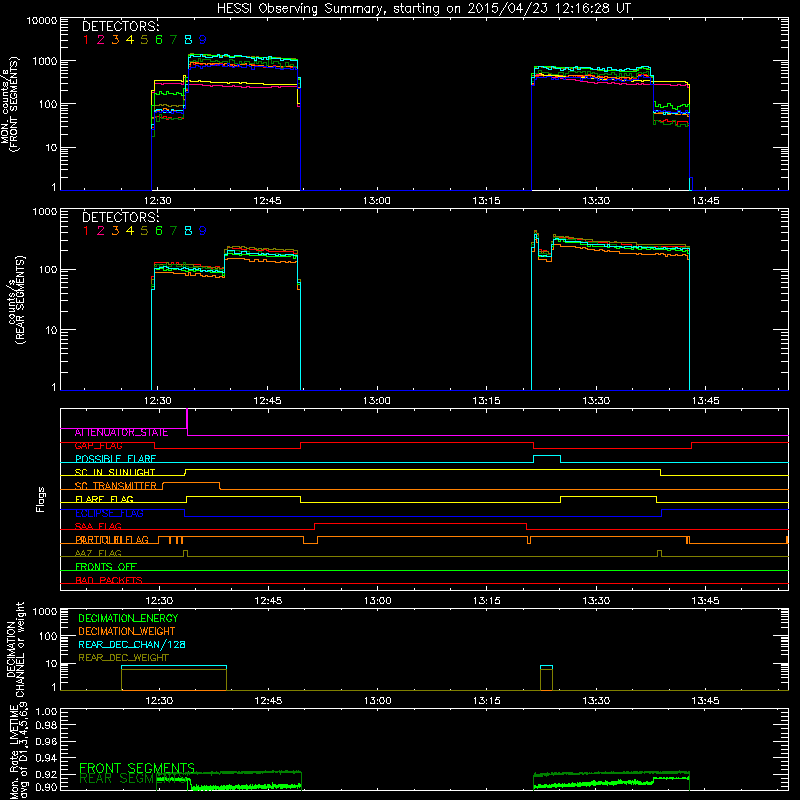The height and width of the screenshot is (800, 800).
Task: Click the GAP_FLAG label
Action: point(98,446)
